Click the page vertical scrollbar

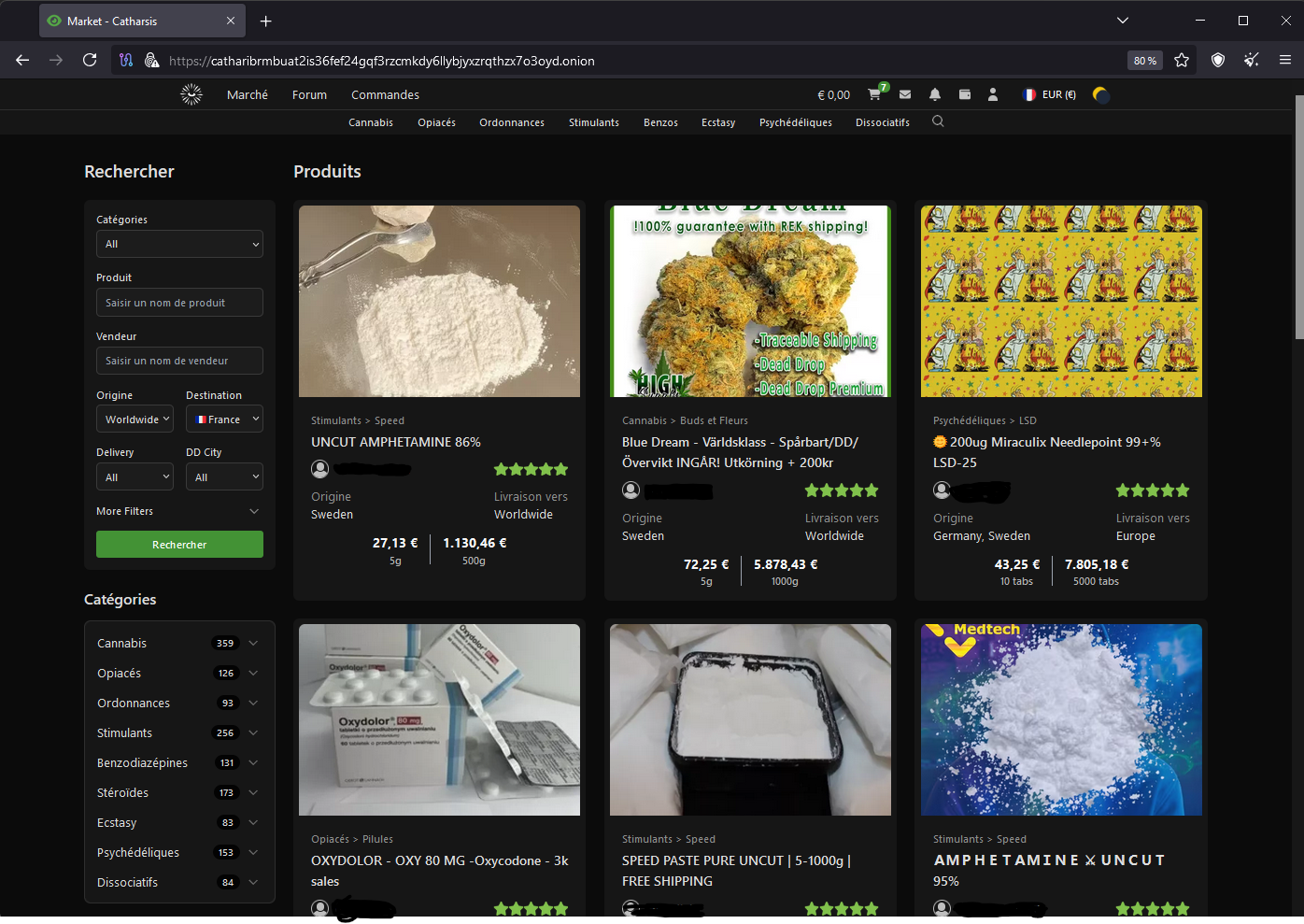[x=1298, y=217]
